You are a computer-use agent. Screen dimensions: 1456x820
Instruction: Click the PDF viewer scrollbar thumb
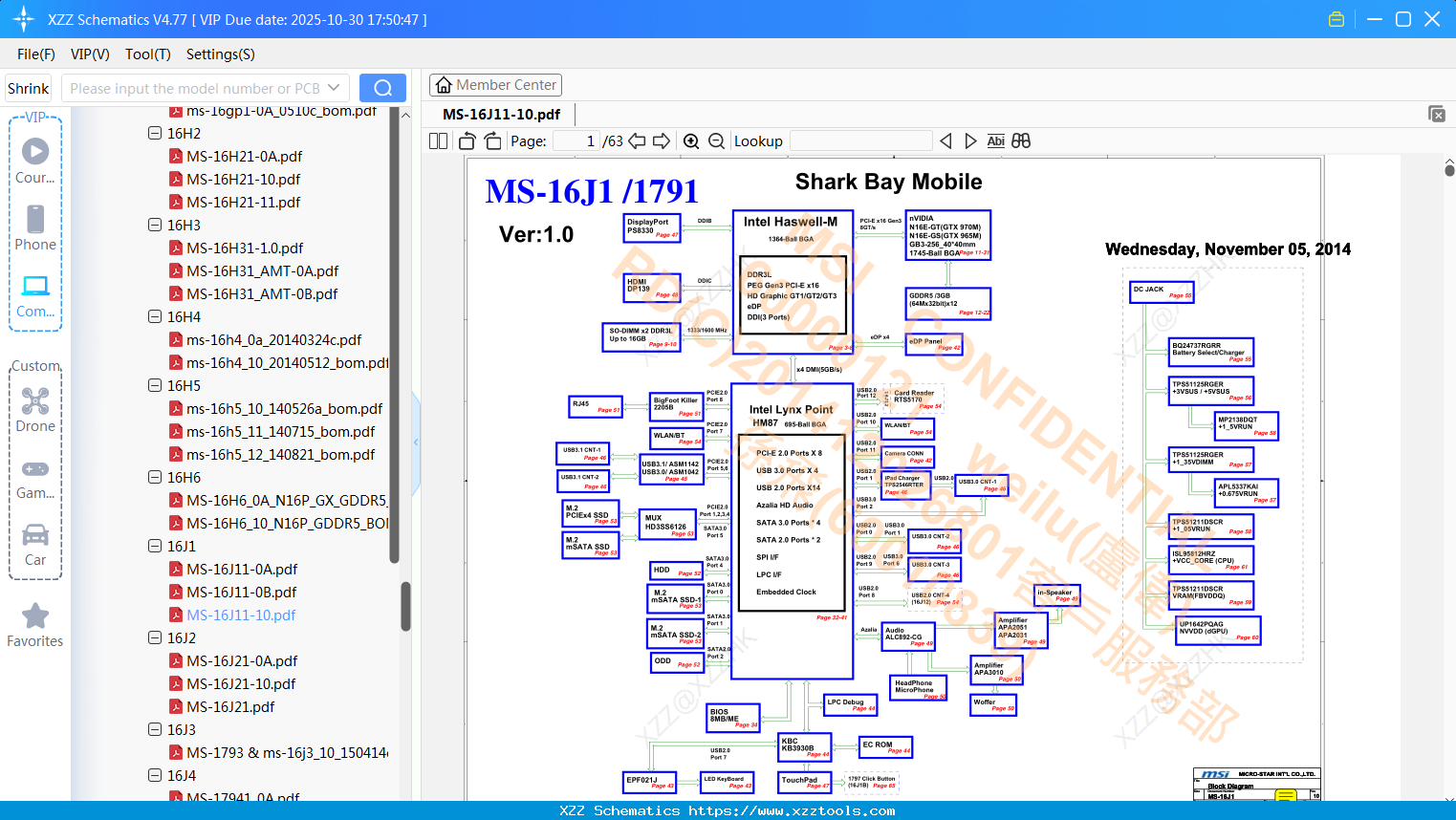[1449, 170]
